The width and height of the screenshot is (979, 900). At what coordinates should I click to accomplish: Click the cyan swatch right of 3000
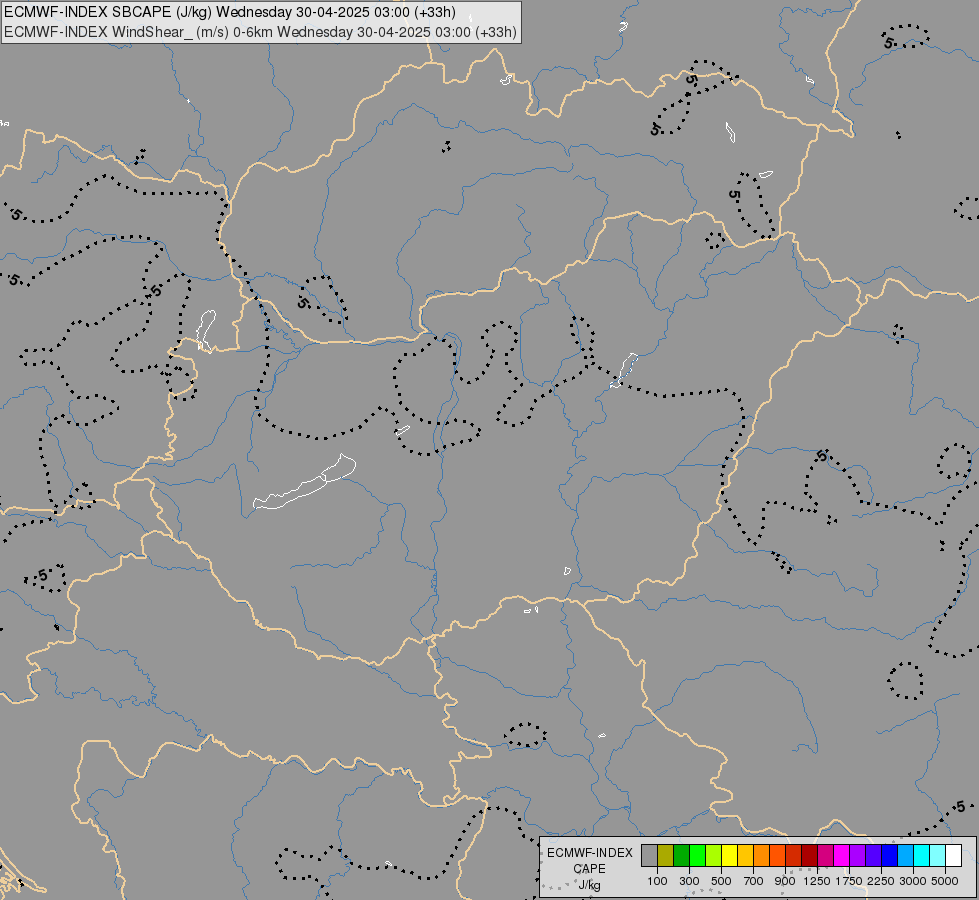pos(922,855)
